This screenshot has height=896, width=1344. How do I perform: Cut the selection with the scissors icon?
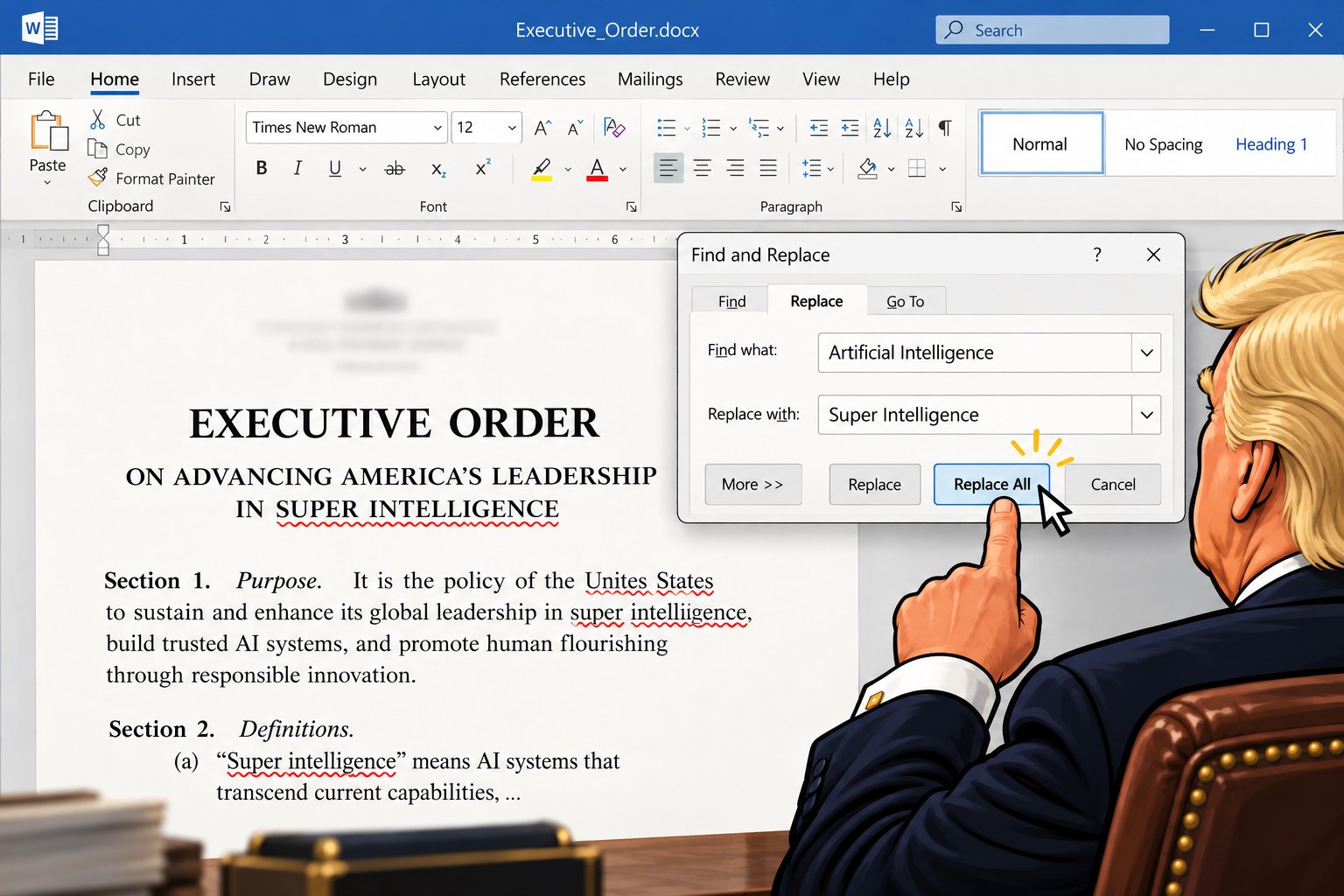click(x=98, y=120)
